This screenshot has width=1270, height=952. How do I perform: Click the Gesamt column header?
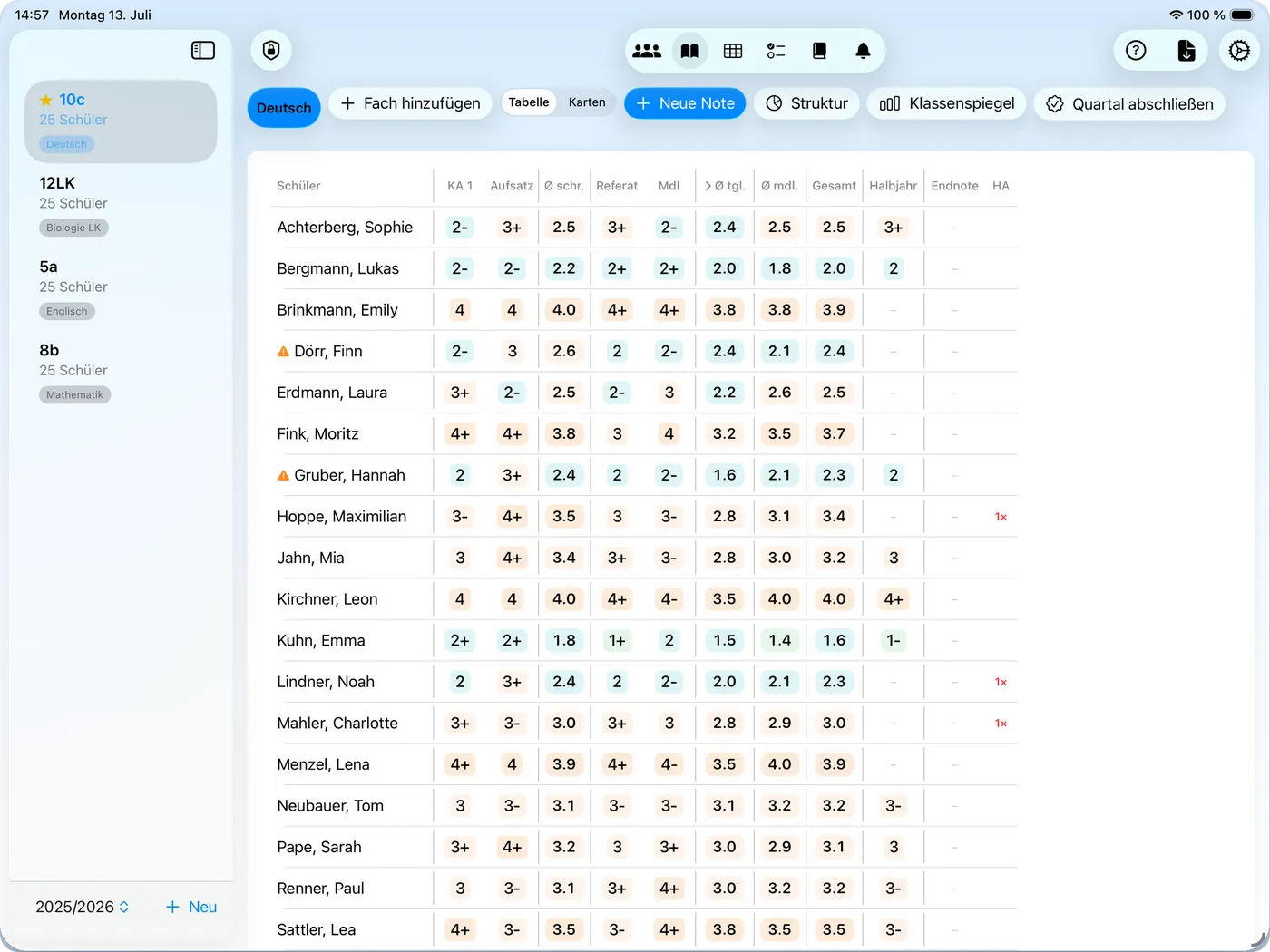click(x=834, y=186)
